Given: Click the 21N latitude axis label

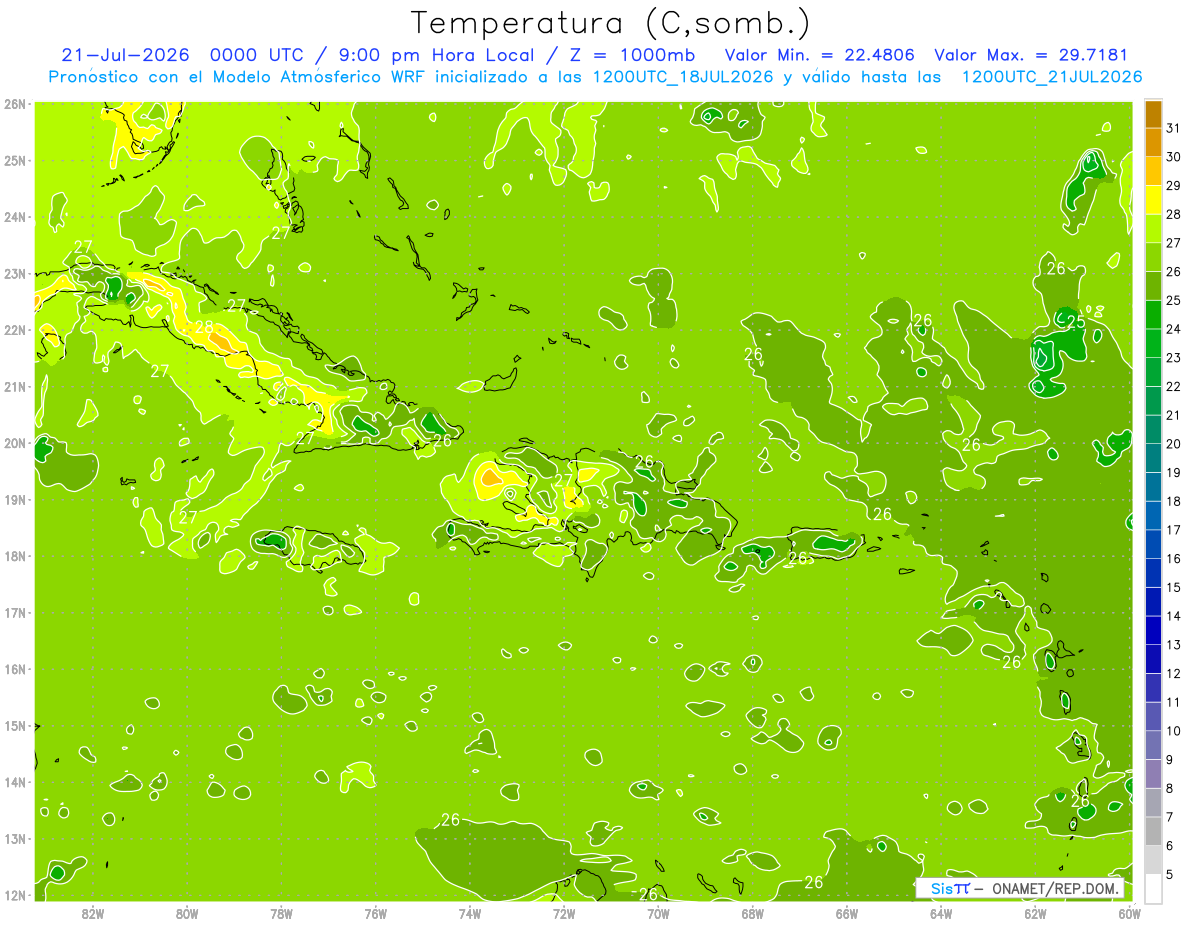Looking at the screenshot, I should coord(14,387).
